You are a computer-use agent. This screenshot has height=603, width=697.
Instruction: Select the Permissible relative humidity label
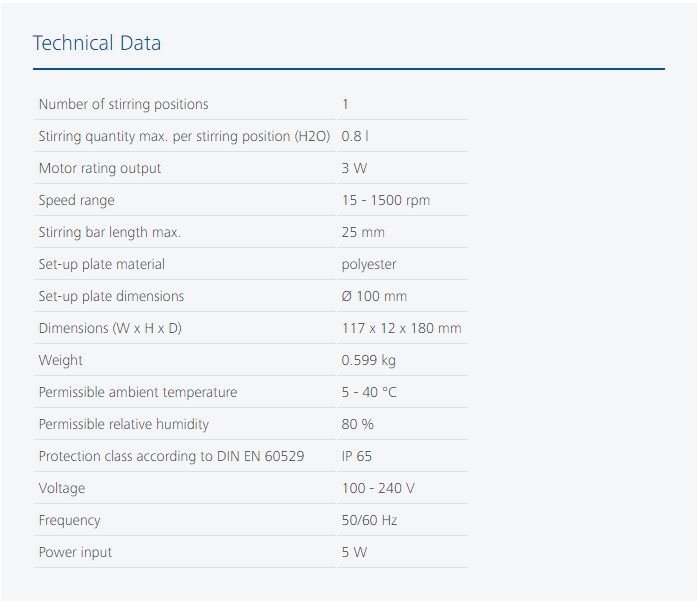[124, 424]
